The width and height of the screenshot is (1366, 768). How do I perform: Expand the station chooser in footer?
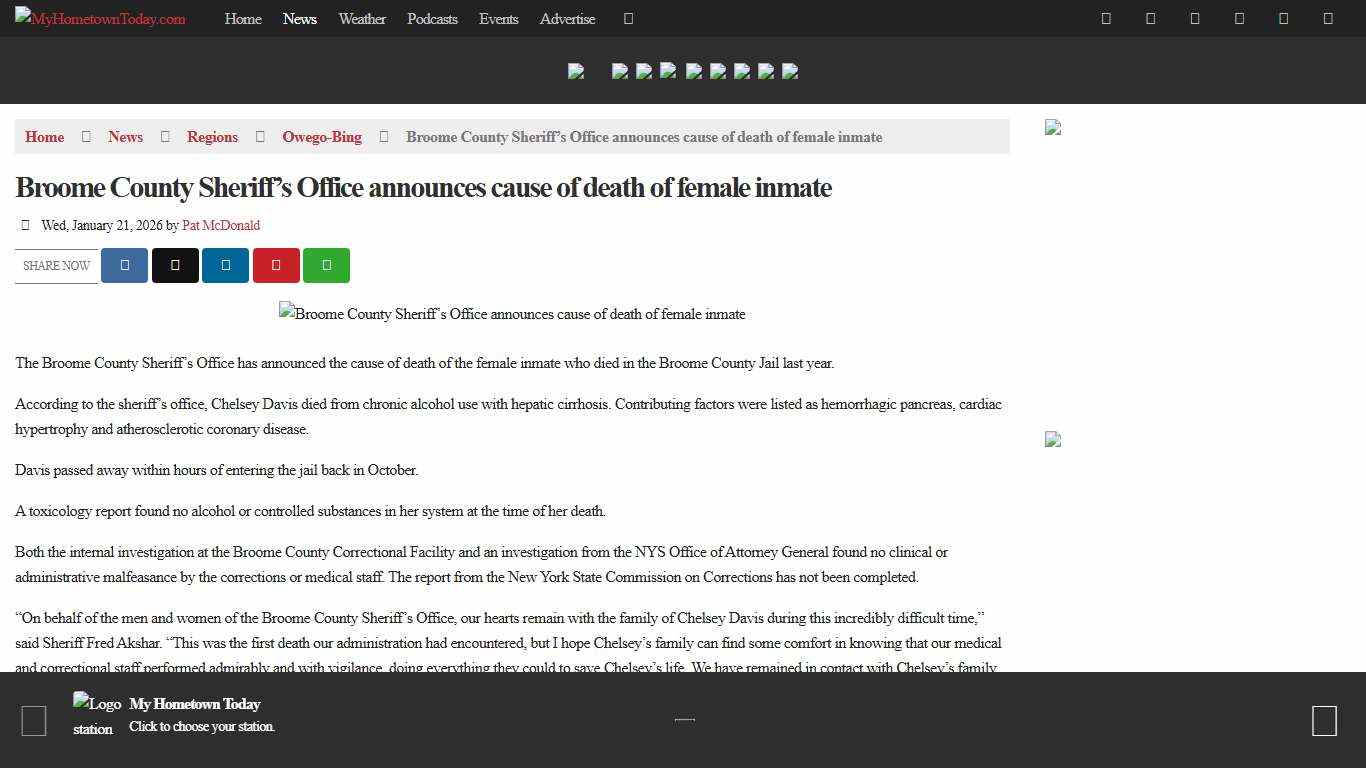(x=201, y=727)
